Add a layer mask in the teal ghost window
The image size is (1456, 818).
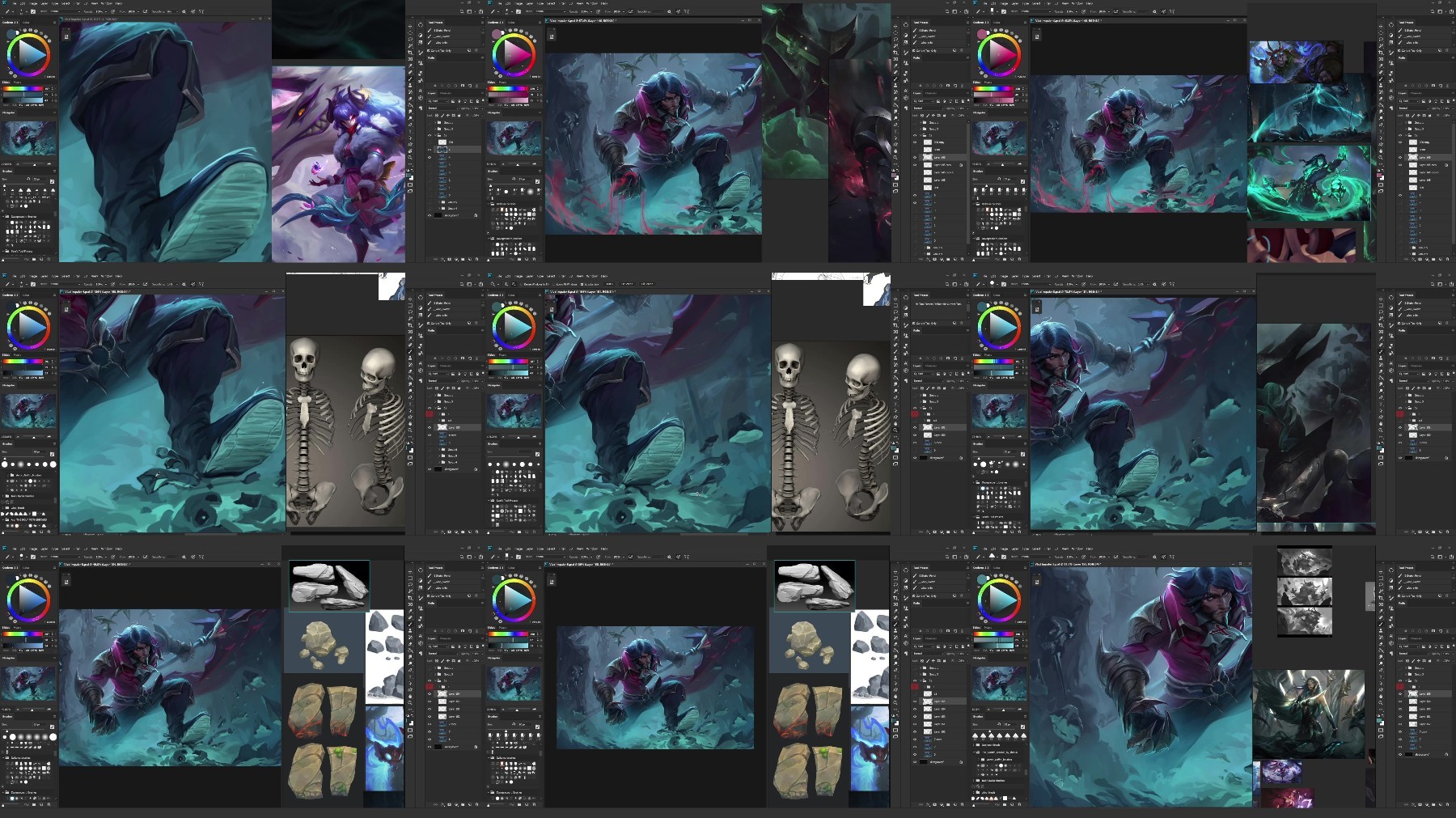point(1420,261)
